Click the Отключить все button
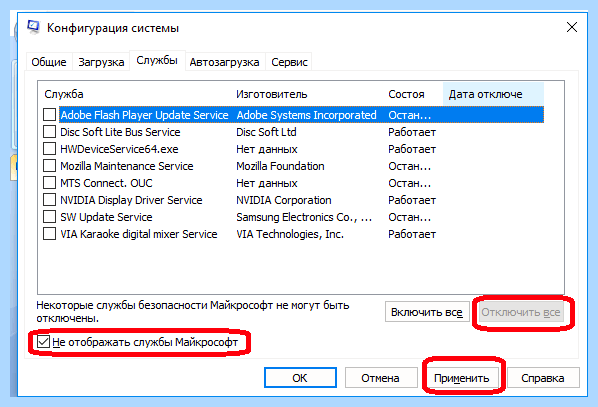The width and height of the screenshot is (598, 407). [x=521, y=312]
